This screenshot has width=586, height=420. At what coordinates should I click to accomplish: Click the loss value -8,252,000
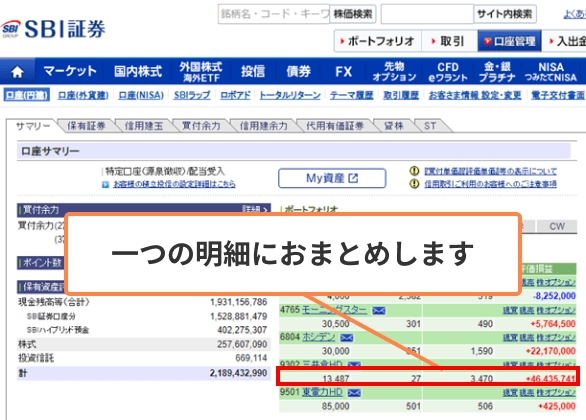click(554, 296)
